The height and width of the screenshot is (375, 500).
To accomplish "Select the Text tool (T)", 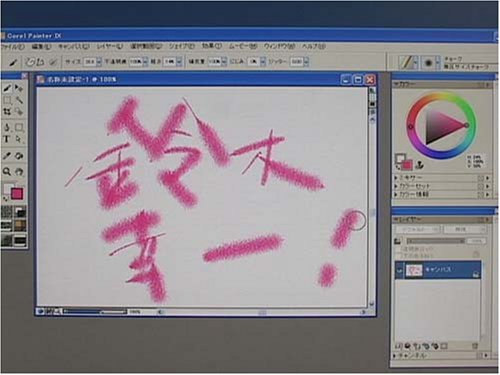I will 7,139.
